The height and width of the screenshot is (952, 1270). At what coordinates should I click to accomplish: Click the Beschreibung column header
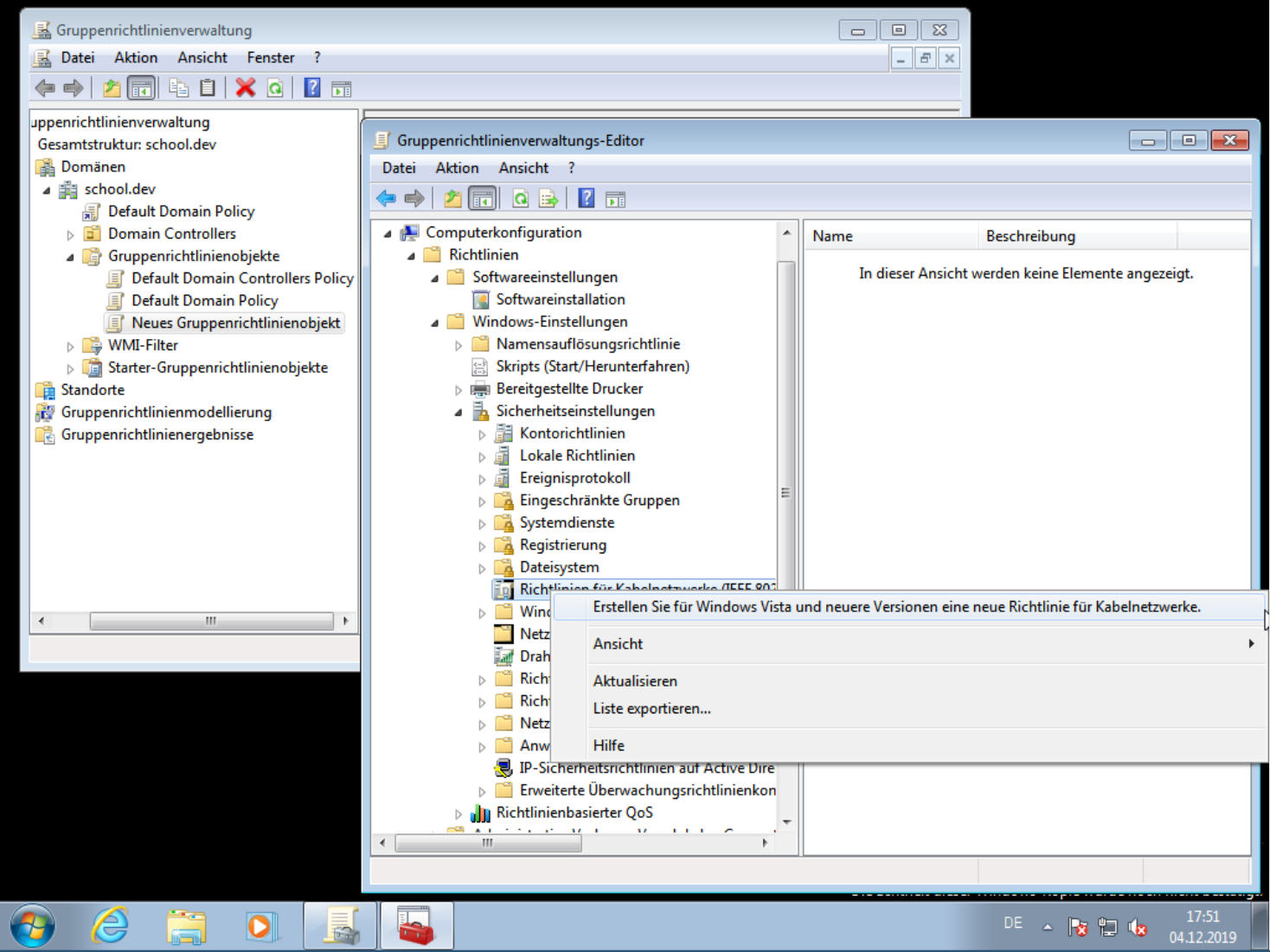tap(1029, 236)
